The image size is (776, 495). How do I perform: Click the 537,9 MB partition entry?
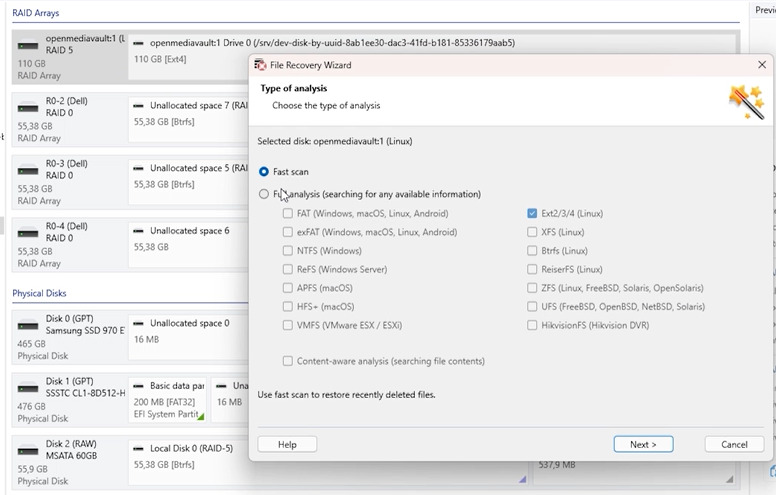click(x=557, y=465)
